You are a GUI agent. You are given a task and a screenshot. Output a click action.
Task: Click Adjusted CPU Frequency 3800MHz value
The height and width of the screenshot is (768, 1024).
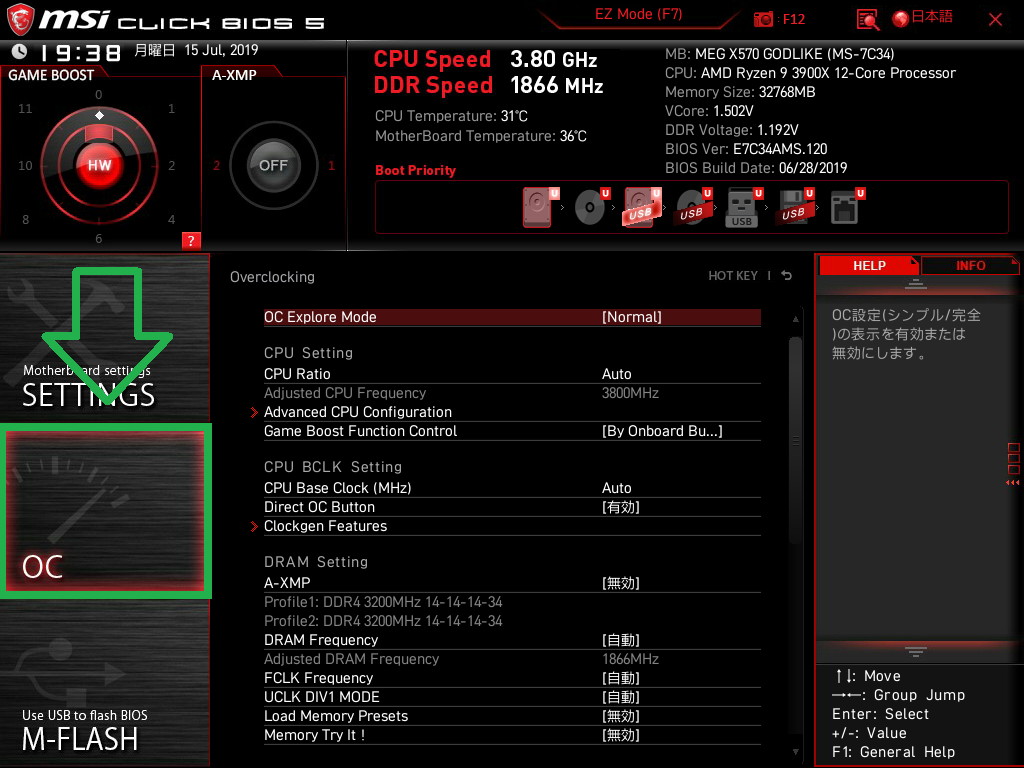(x=630, y=393)
